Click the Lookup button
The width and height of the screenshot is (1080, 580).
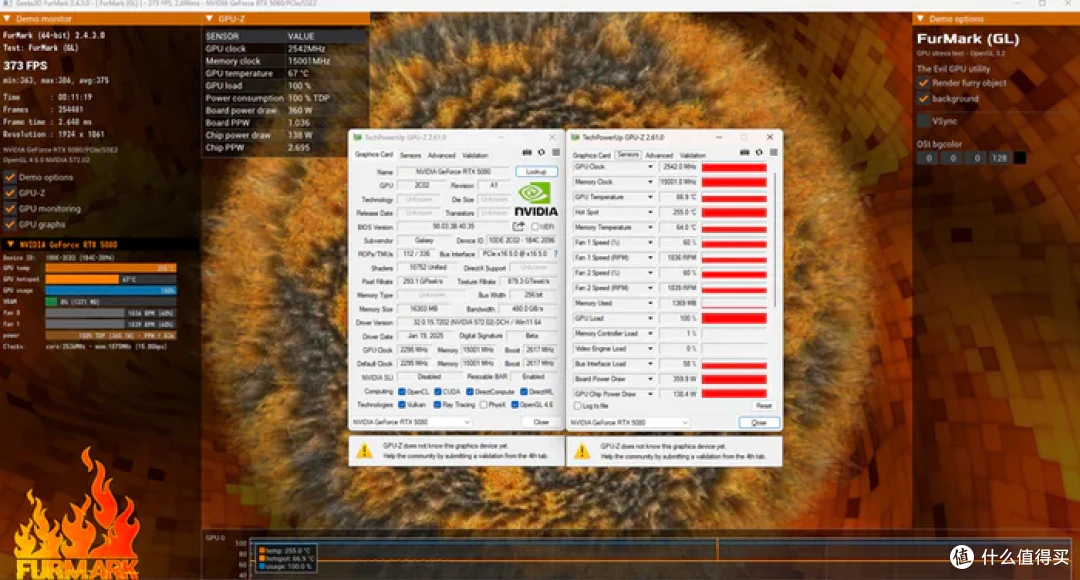pyautogui.click(x=536, y=172)
